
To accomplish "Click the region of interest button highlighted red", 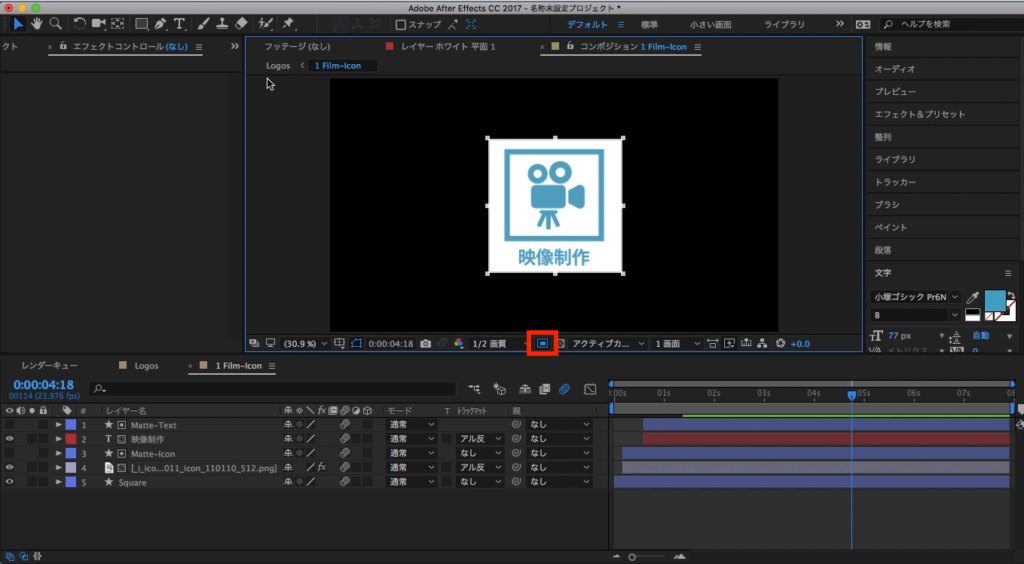I will 543,343.
